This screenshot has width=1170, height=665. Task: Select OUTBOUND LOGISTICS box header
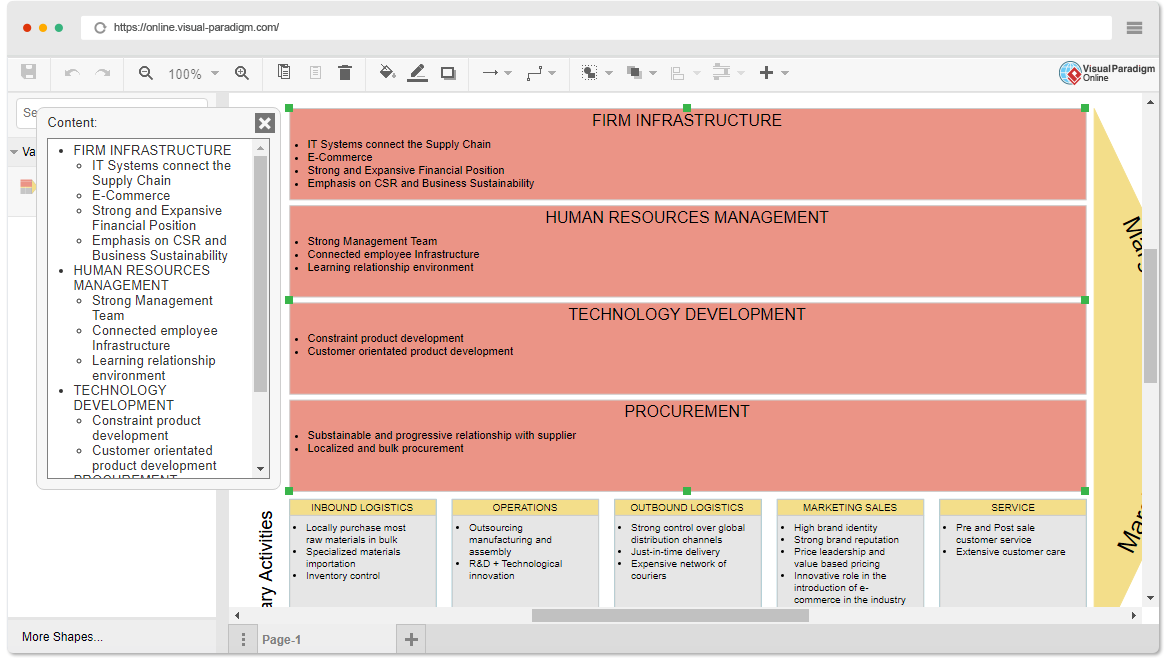(x=687, y=508)
